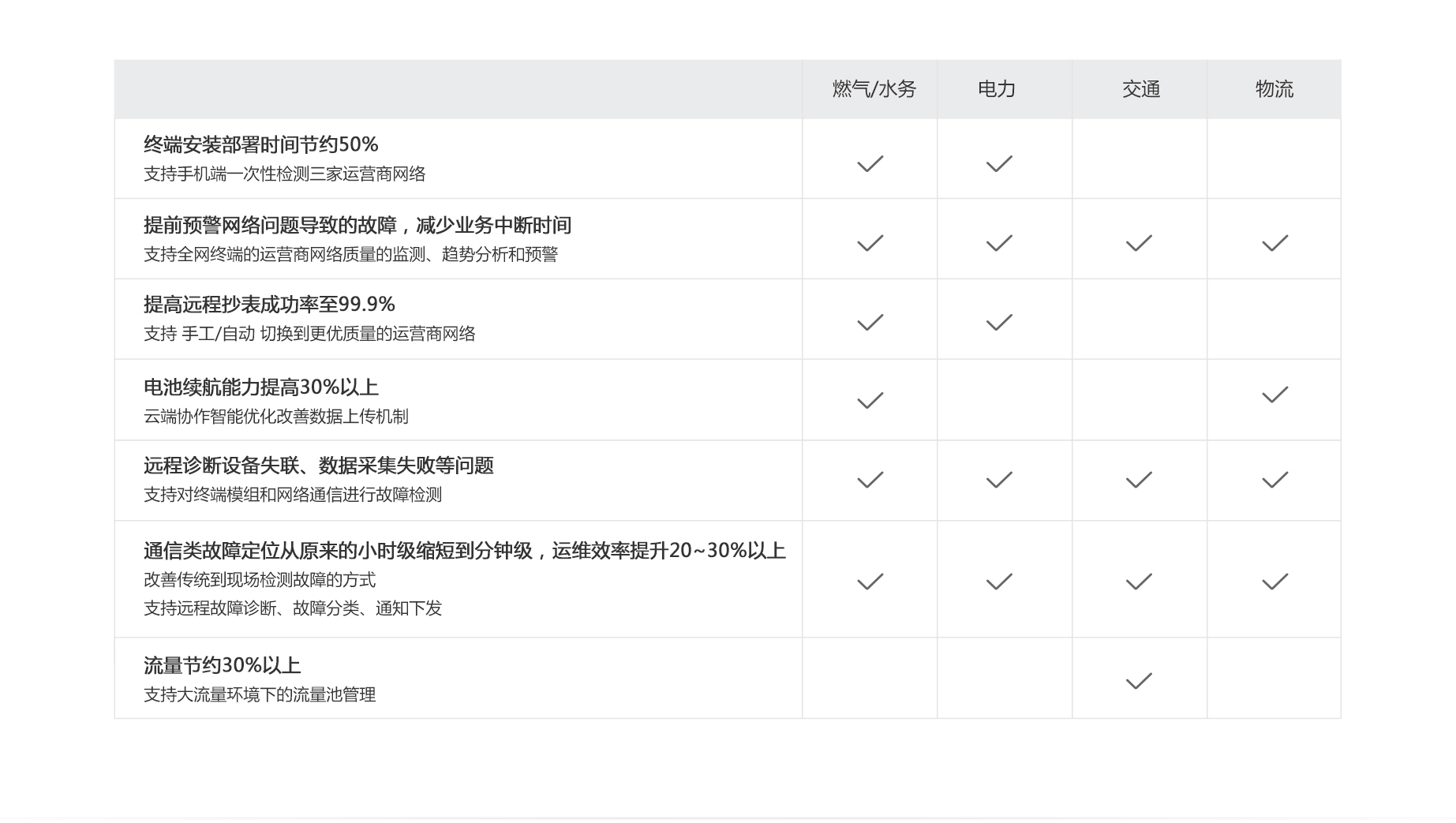The height and width of the screenshot is (823, 1456).
Task: Click the 电池续航能力提高30%以上 heading
Action: coord(260,387)
